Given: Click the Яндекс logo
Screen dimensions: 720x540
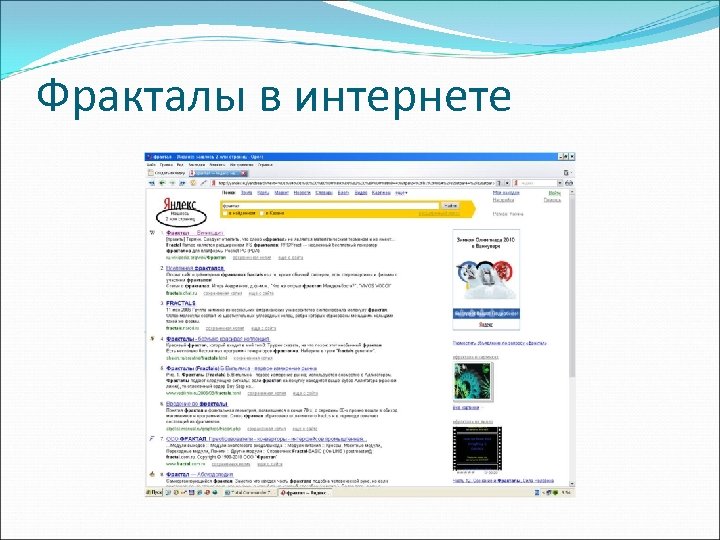Looking at the screenshot, I should click(x=180, y=204).
